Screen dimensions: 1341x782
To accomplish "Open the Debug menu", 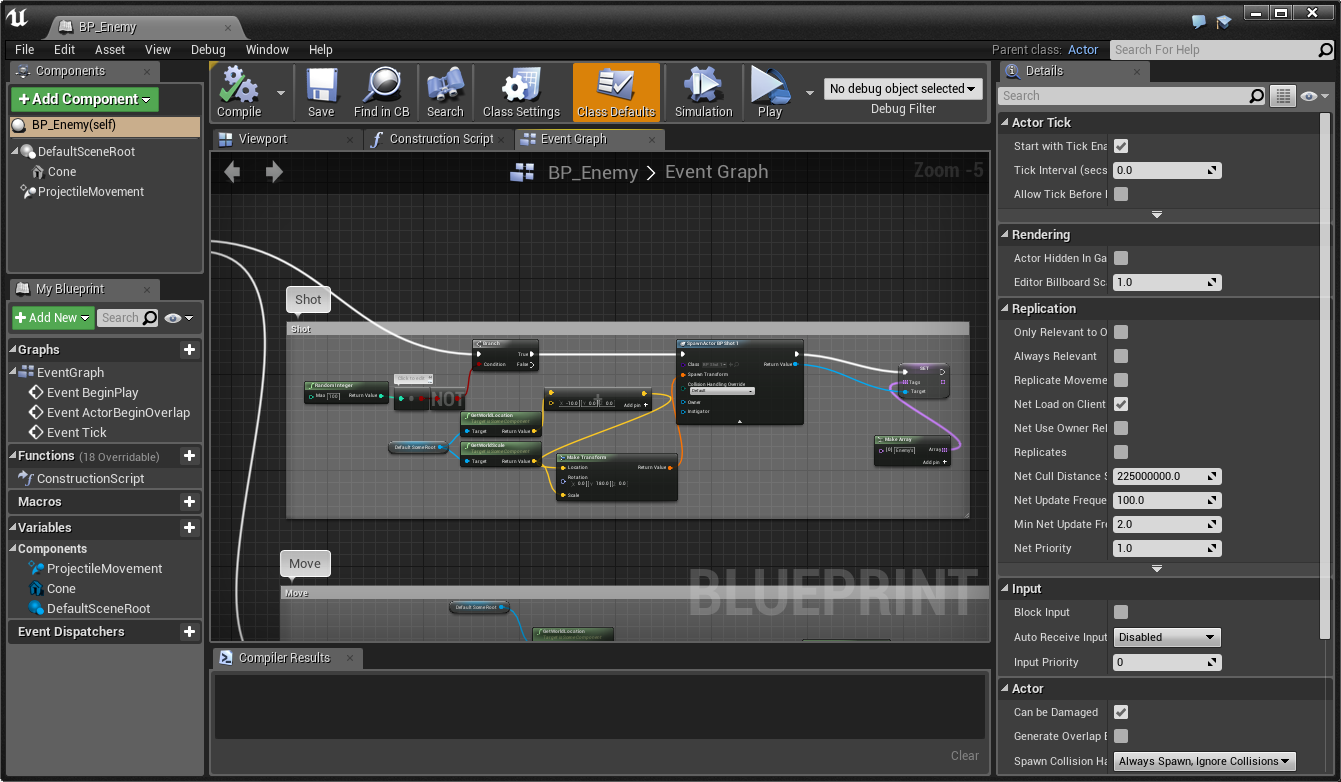I will coord(208,50).
